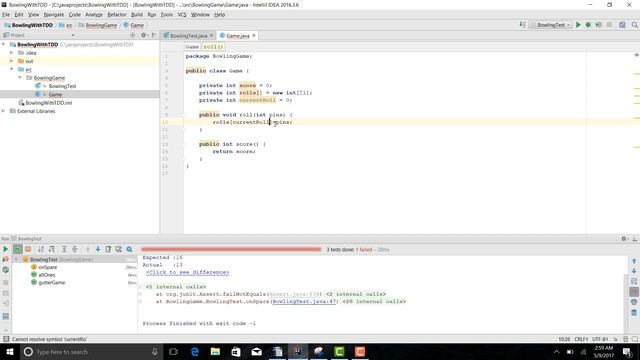This screenshot has height=360, width=640.
Task: Expand External Libraries node
Action: click(x=4, y=111)
